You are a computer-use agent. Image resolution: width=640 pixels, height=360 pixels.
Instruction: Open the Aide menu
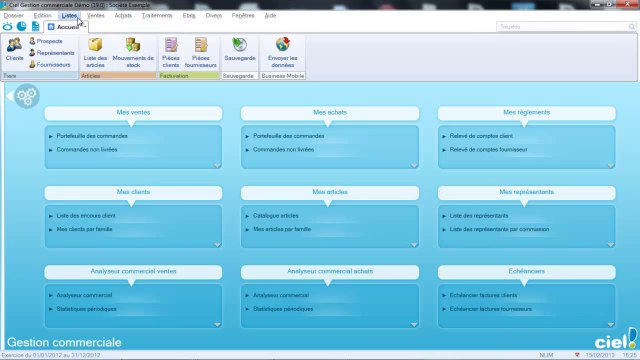coord(270,16)
